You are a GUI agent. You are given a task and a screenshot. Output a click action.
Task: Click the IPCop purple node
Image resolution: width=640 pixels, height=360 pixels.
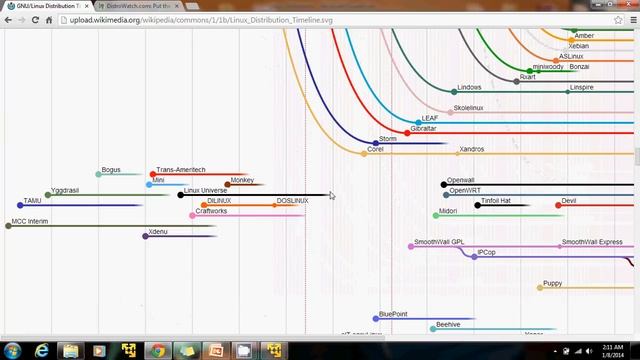click(474, 257)
